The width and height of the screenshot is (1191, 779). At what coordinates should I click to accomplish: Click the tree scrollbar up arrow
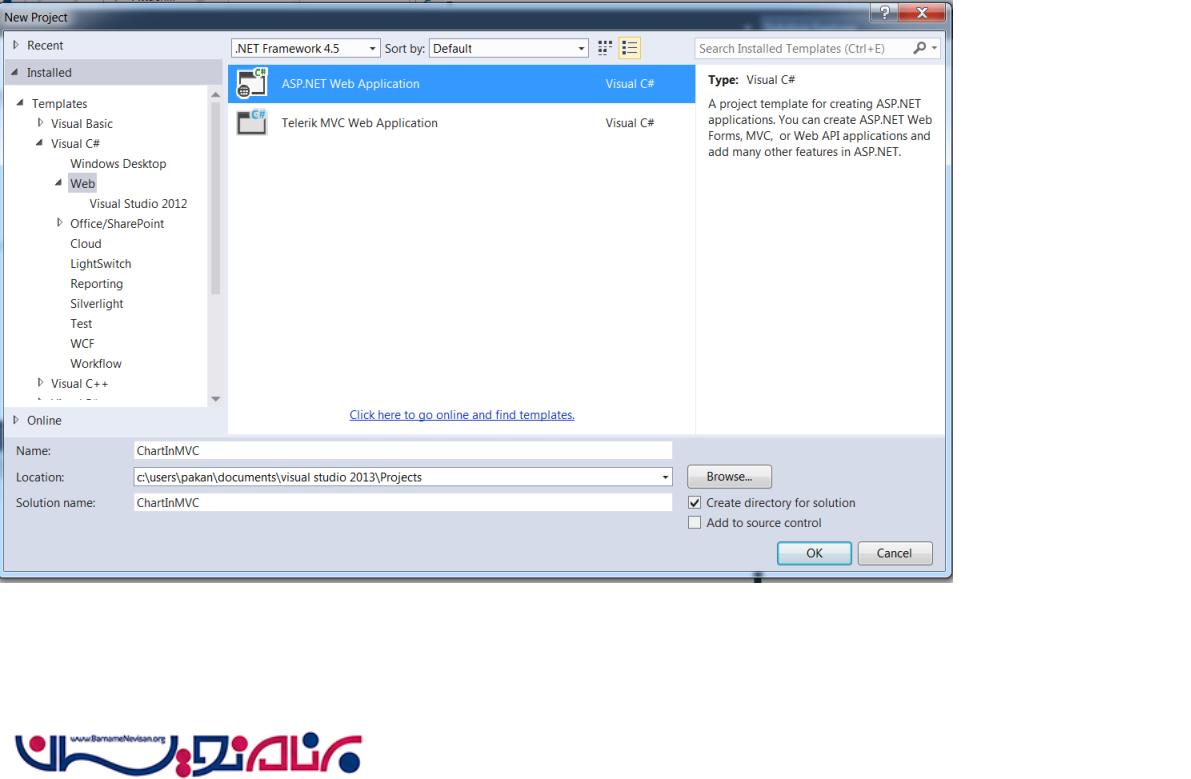click(216, 95)
